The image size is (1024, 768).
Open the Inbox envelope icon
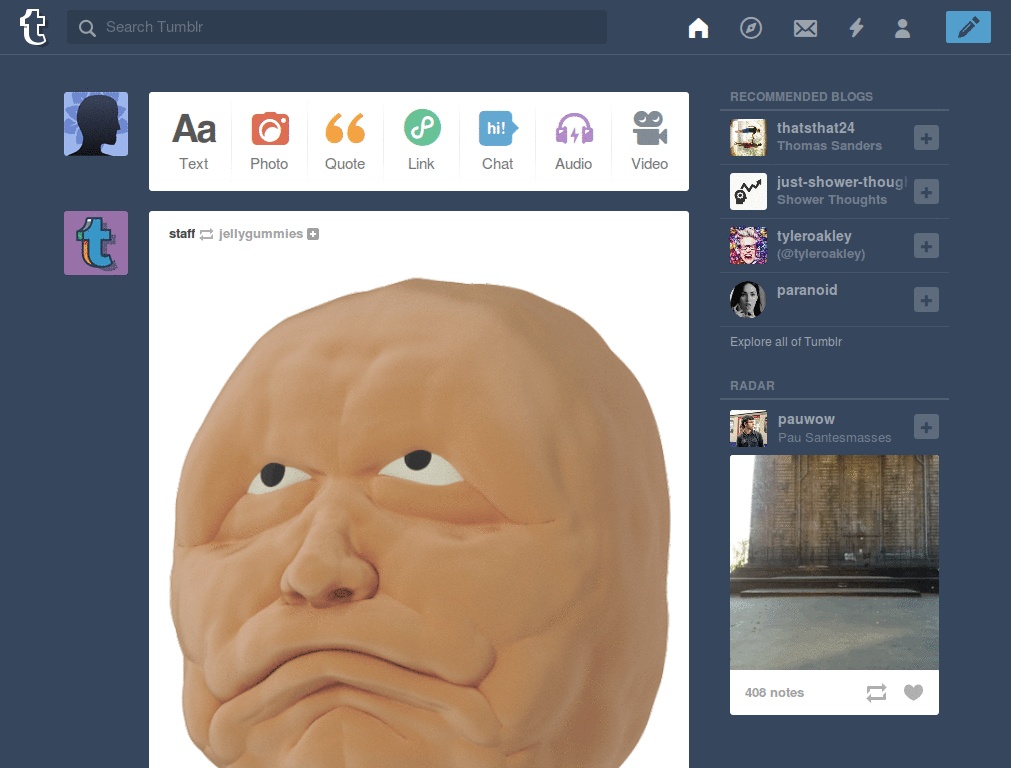pyautogui.click(x=805, y=28)
